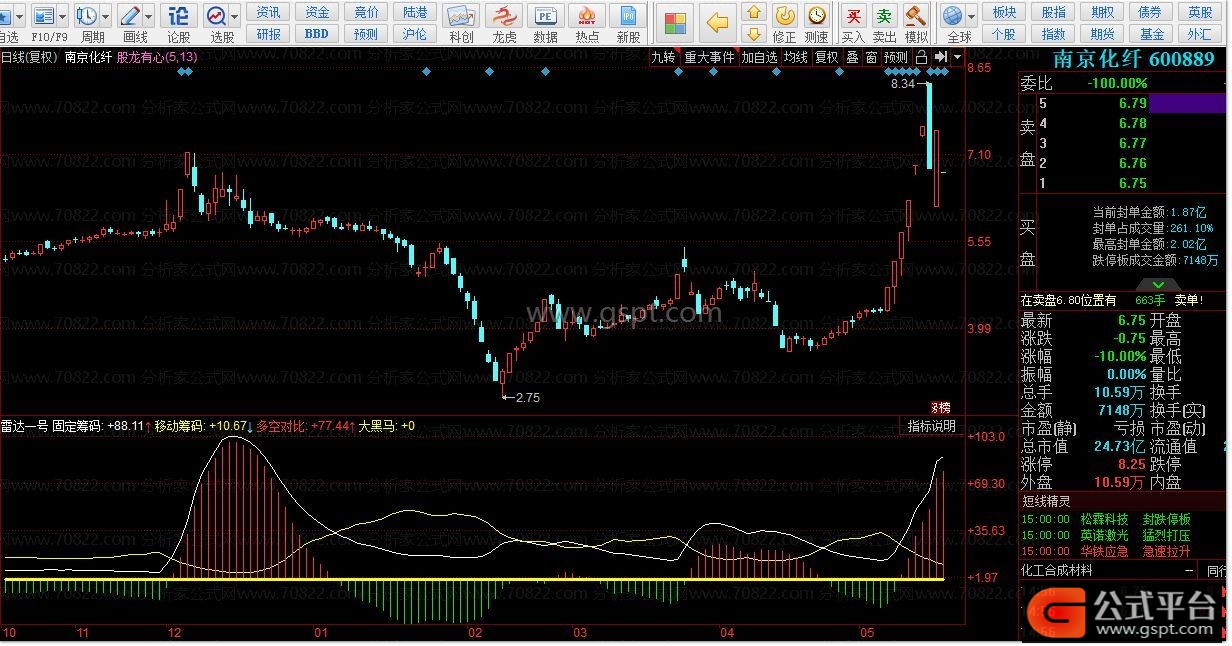This screenshot has height=646, width=1232.
Task: Select the 画线 drawing pencil tool
Action: pos(130,16)
